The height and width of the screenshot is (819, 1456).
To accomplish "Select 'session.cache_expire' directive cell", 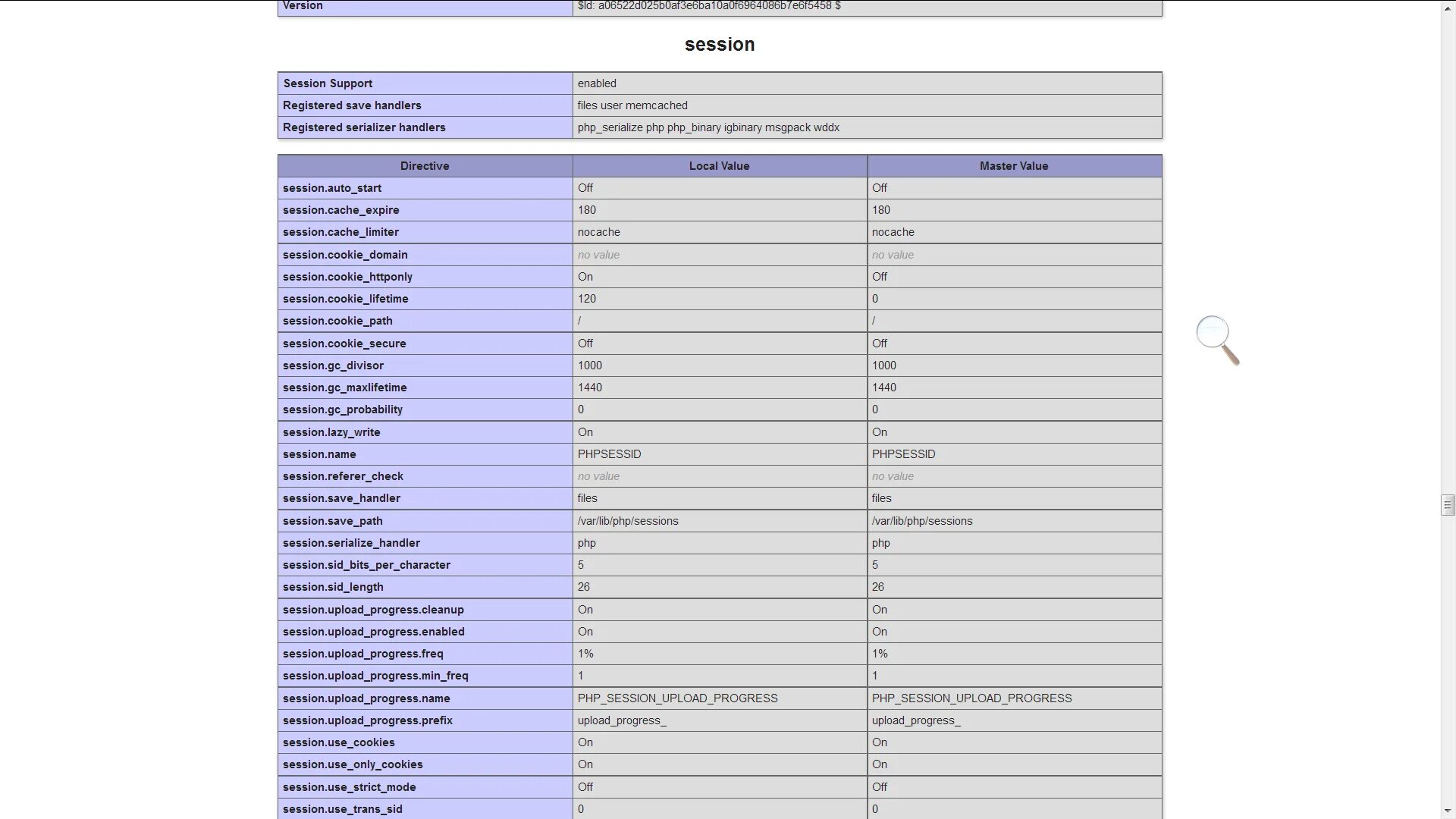I will (425, 210).
